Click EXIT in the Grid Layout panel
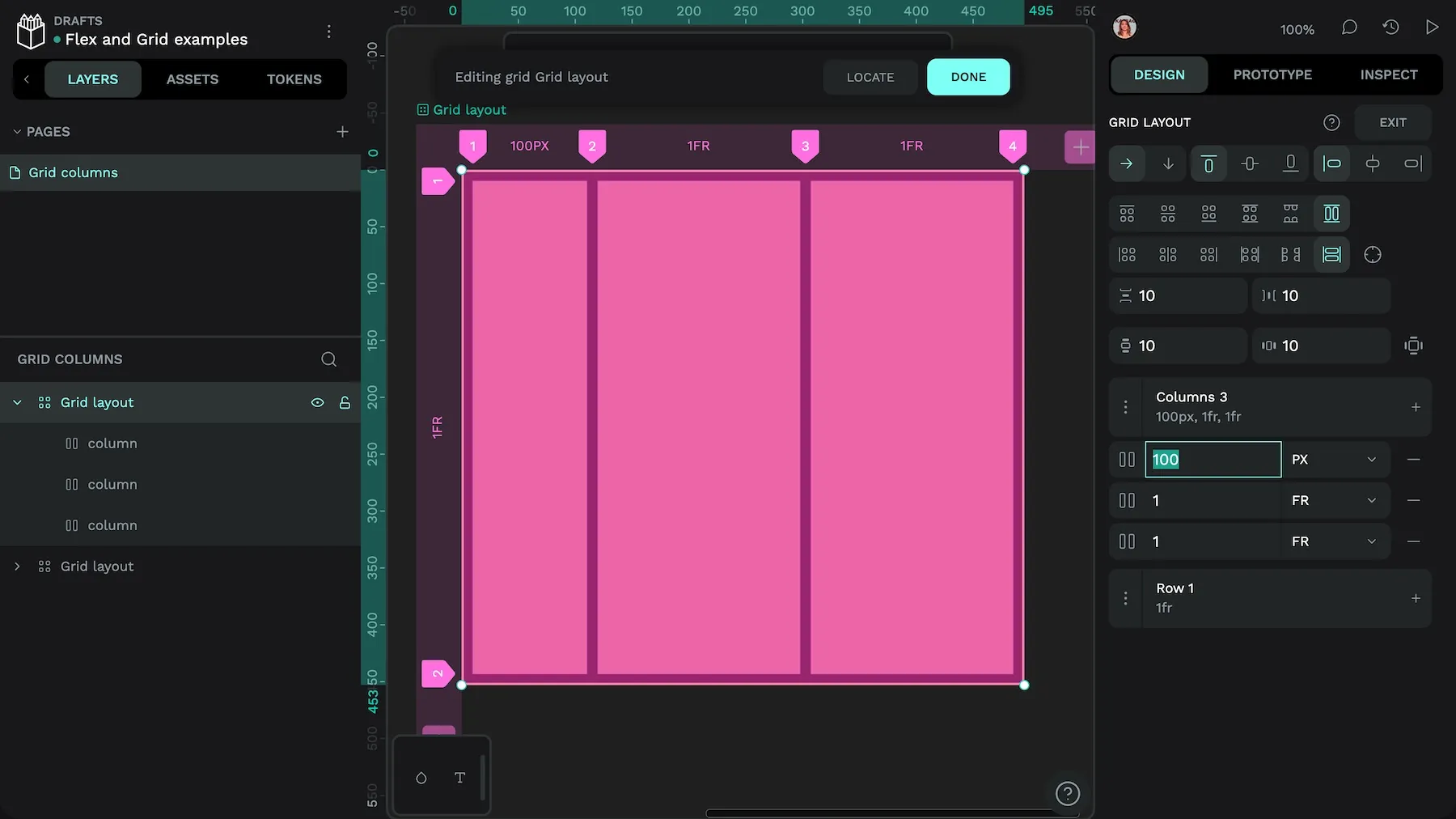1456x819 pixels. click(1393, 122)
